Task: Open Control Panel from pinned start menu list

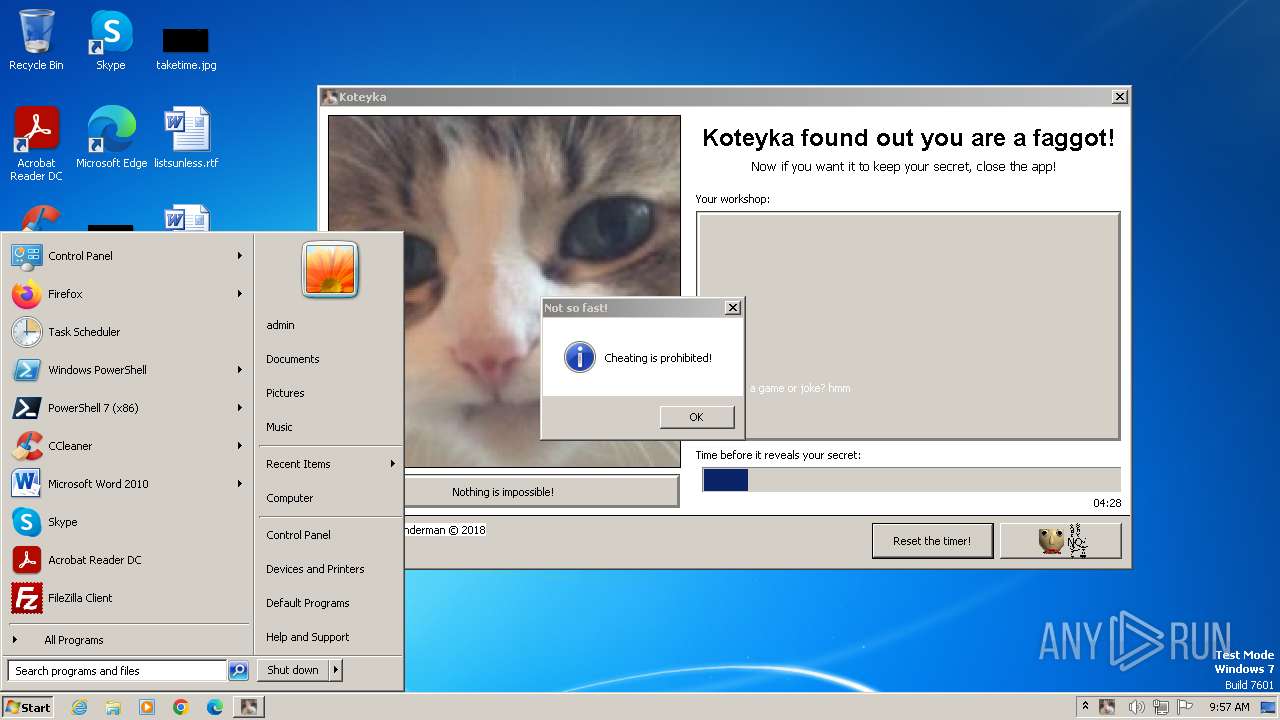Action: point(127,256)
